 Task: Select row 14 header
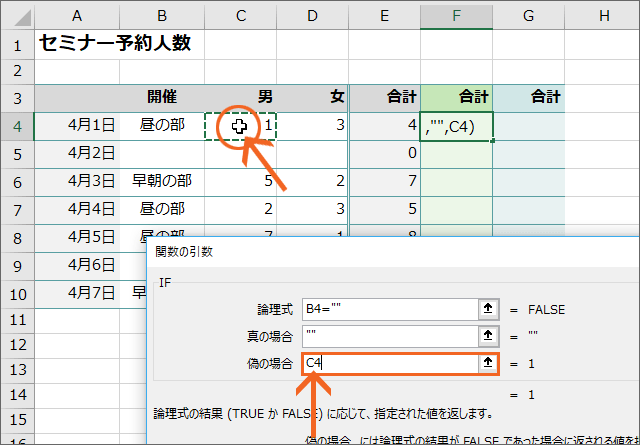point(18,395)
